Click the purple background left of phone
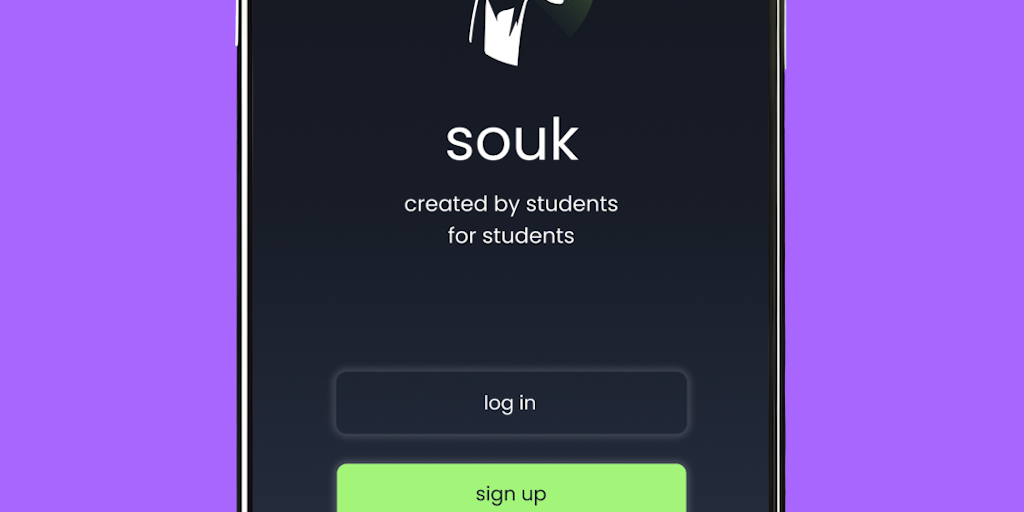The image size is (1024, 512). [x=118, y=256]
